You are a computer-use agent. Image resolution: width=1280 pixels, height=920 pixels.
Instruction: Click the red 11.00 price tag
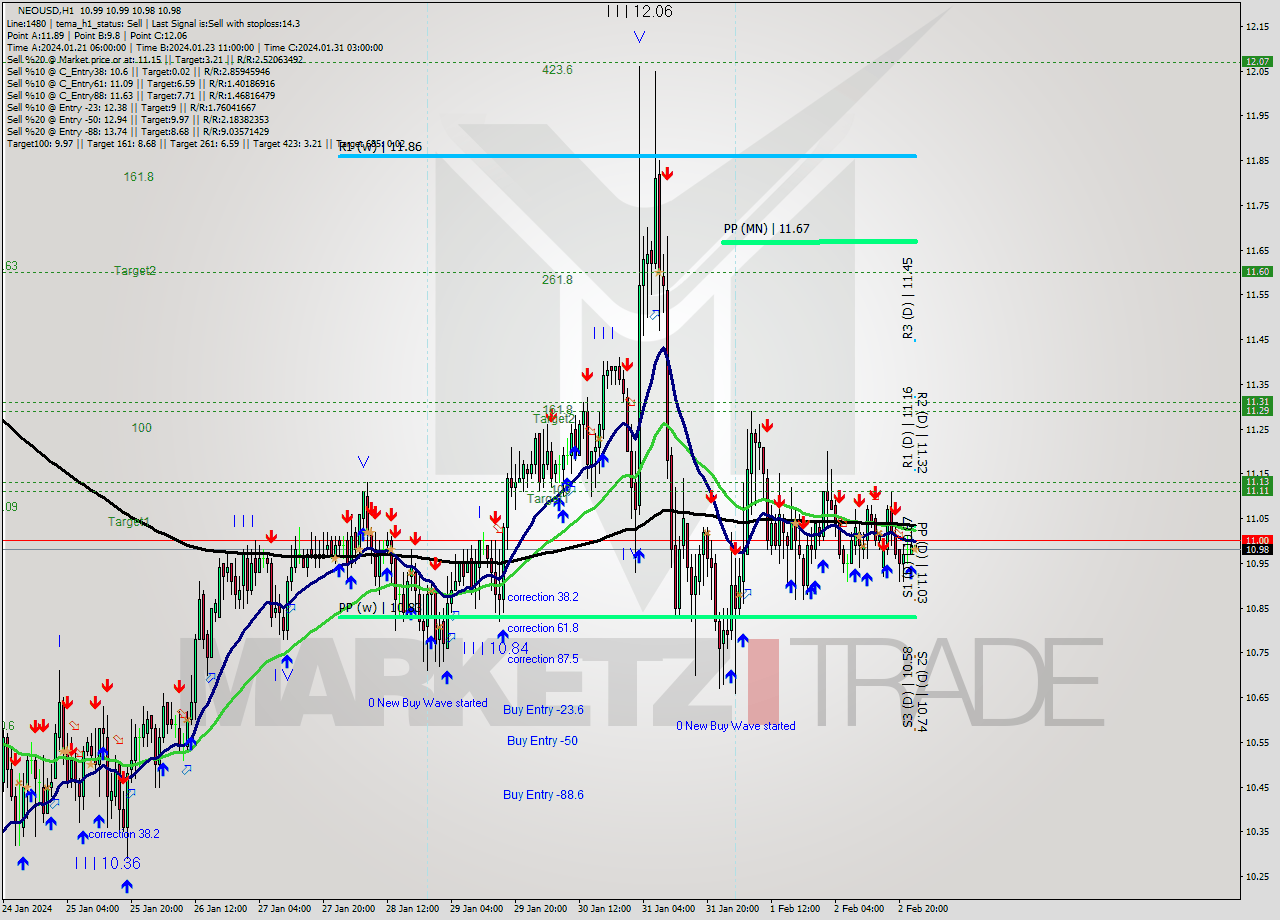coord(1257,540)
